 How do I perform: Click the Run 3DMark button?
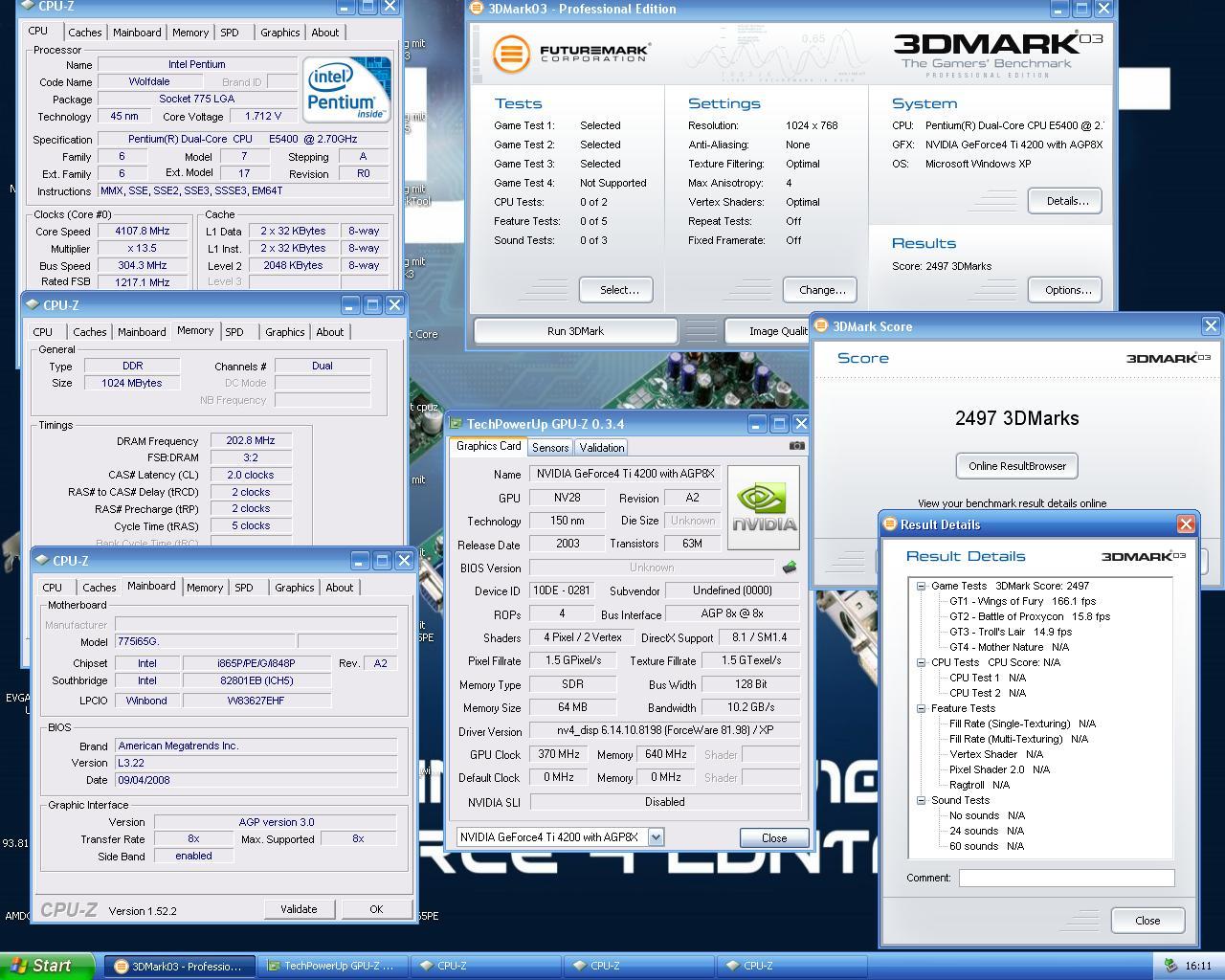[575, 331]
